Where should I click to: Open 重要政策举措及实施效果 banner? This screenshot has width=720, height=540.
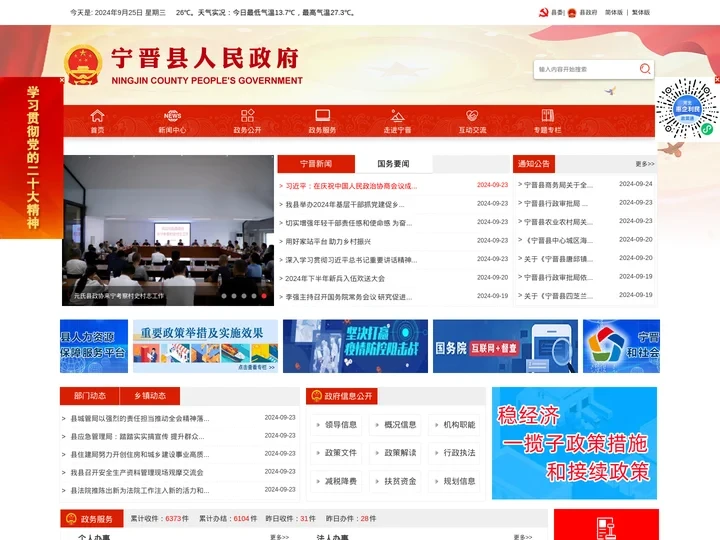tap(205, 346)
